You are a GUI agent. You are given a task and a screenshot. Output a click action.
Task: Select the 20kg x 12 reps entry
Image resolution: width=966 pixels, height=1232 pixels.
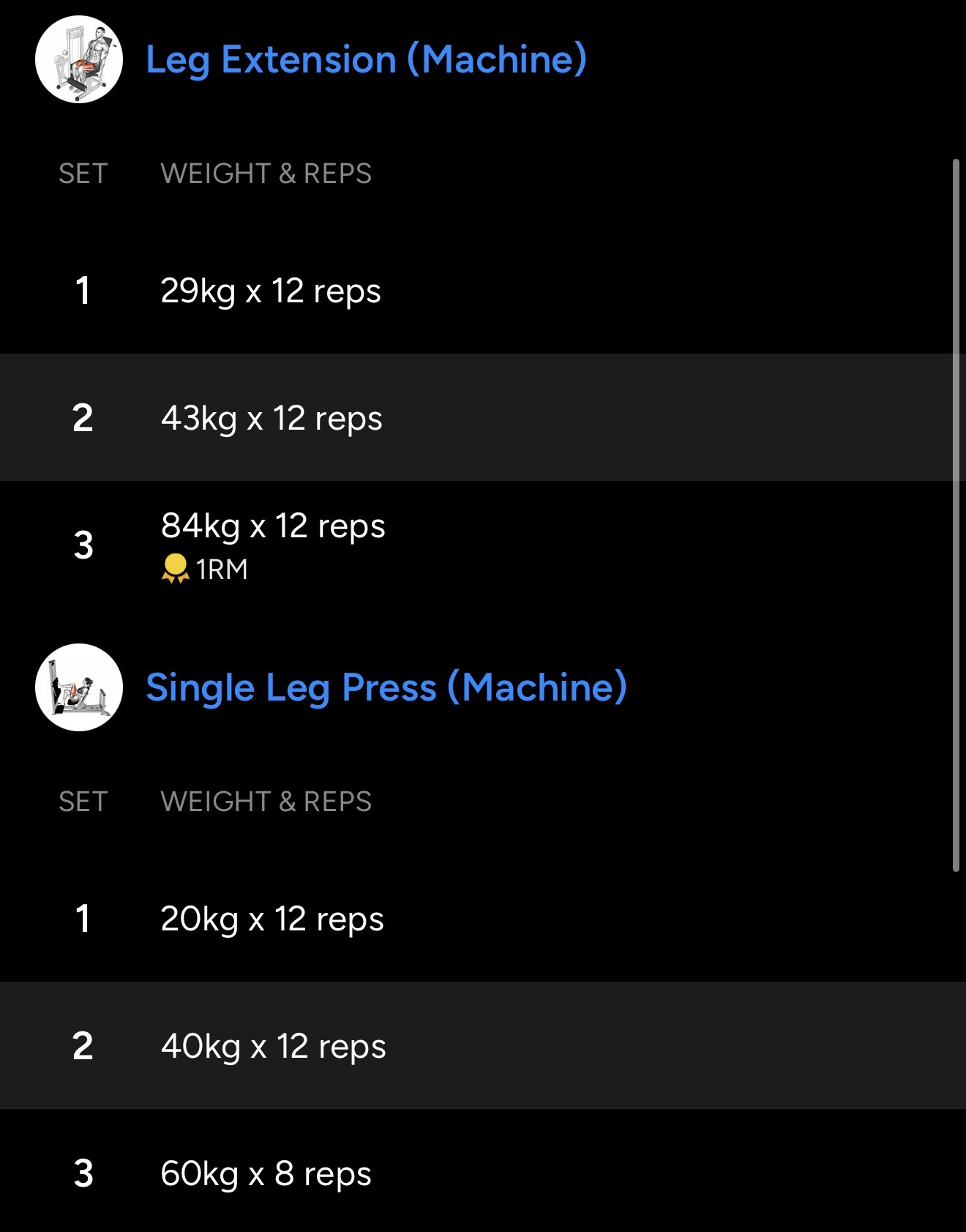(272, 919)
